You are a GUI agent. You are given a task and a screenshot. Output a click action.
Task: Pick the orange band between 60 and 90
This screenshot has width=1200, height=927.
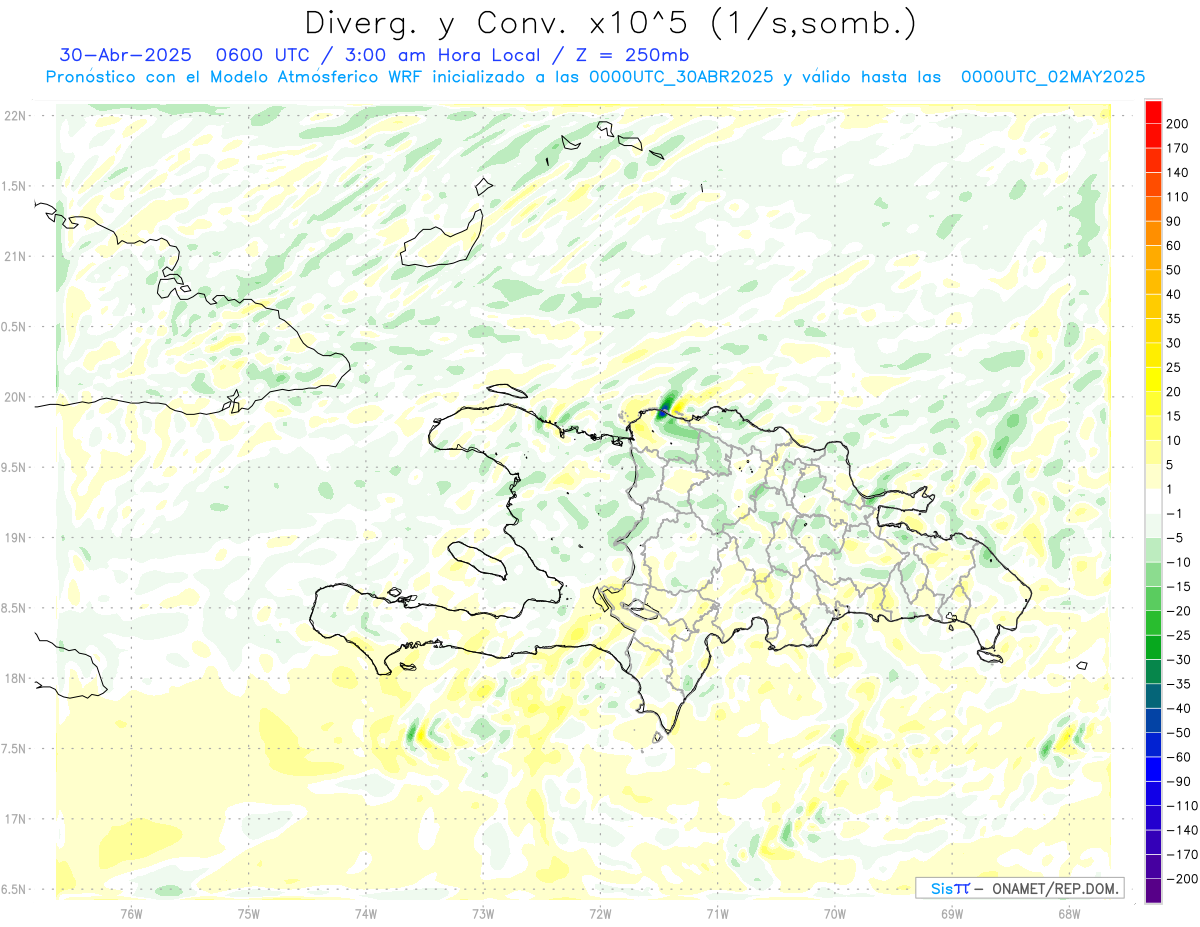[1153, 234]
